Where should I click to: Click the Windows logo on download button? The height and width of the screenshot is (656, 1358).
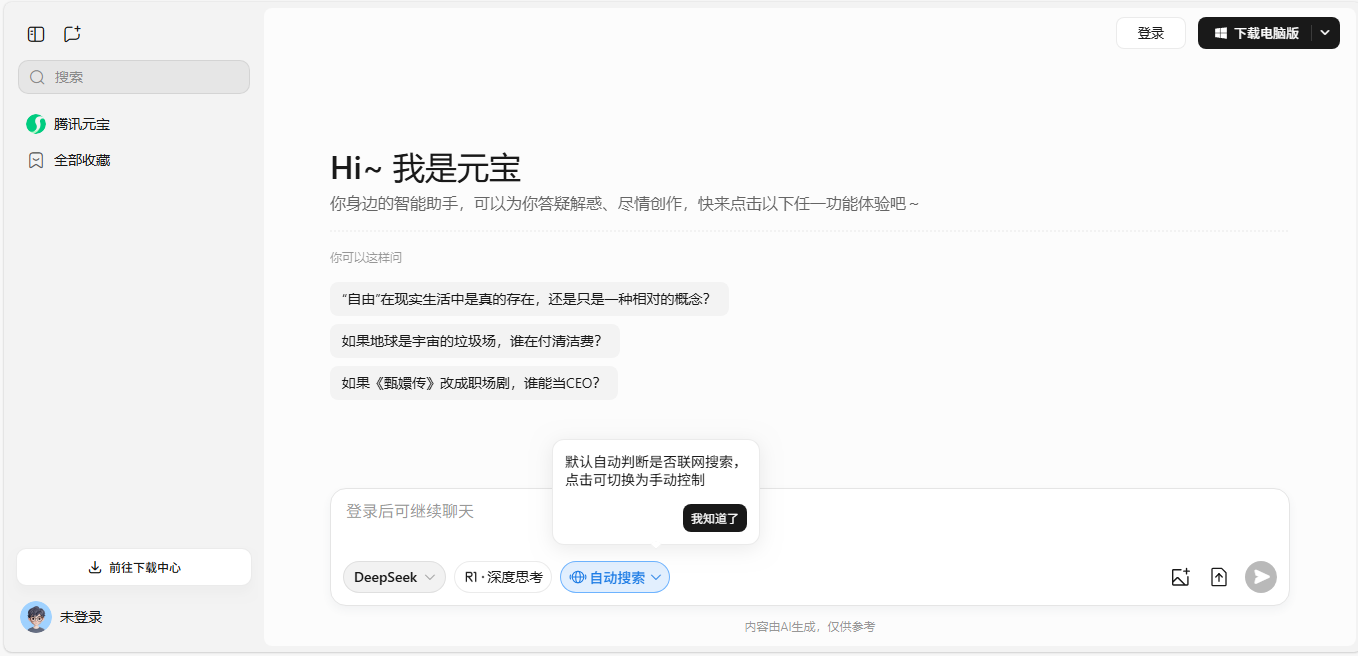coord(1221,33)
